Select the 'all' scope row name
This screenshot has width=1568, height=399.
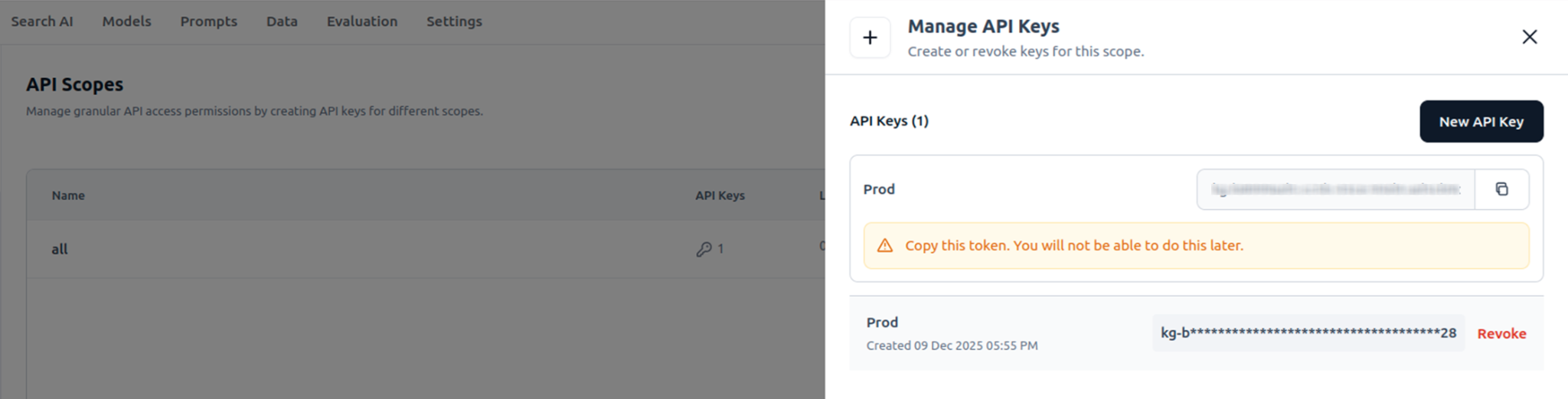point(60,249)
